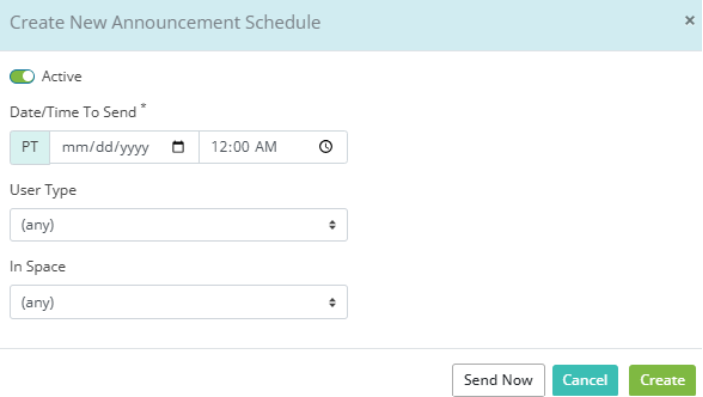Viewport: 703px width, 397px height.
Task: Expand the In Space dropdown
Action: pos(178,302)
